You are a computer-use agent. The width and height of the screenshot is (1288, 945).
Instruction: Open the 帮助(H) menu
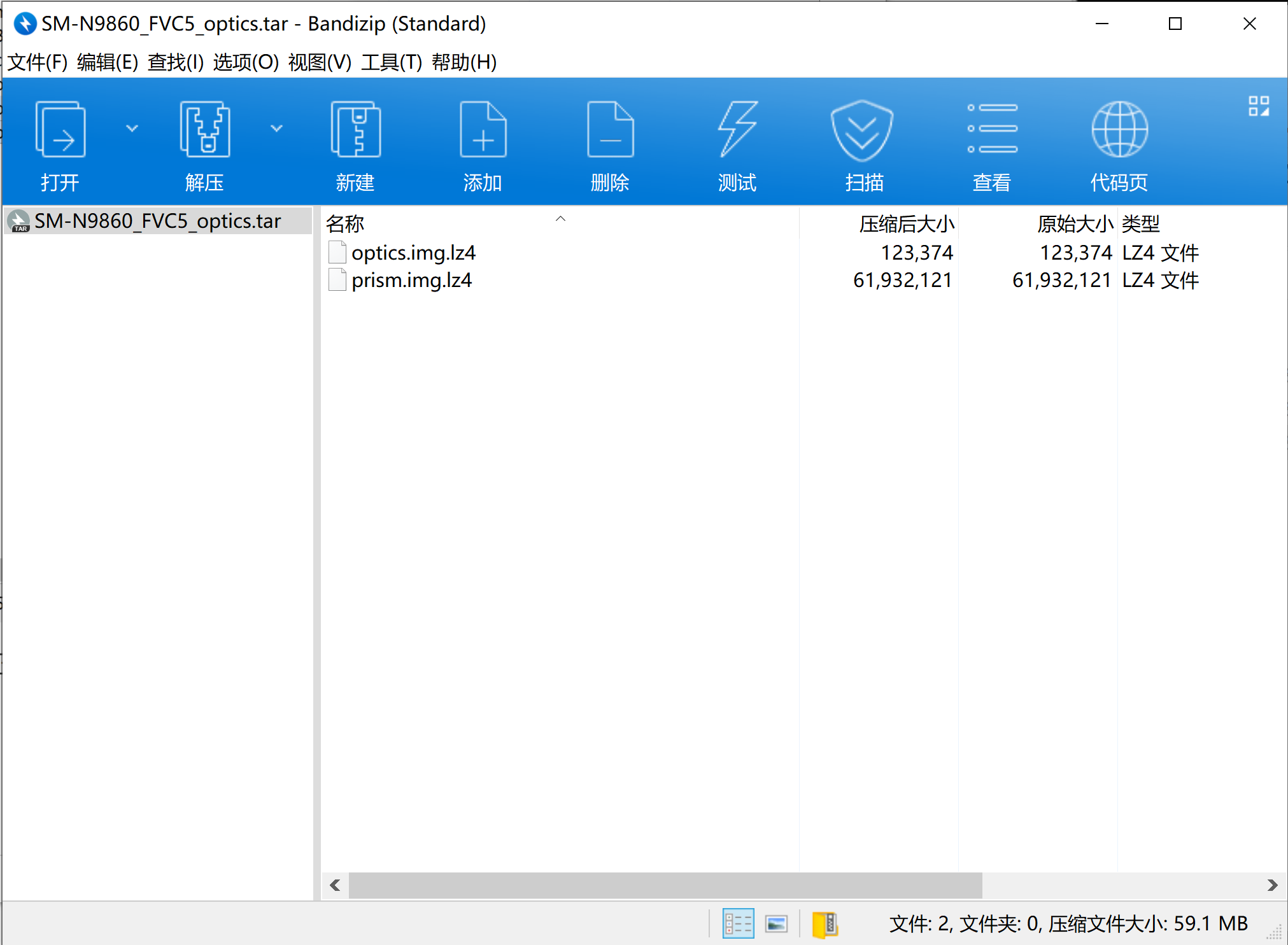pos(464,62)
